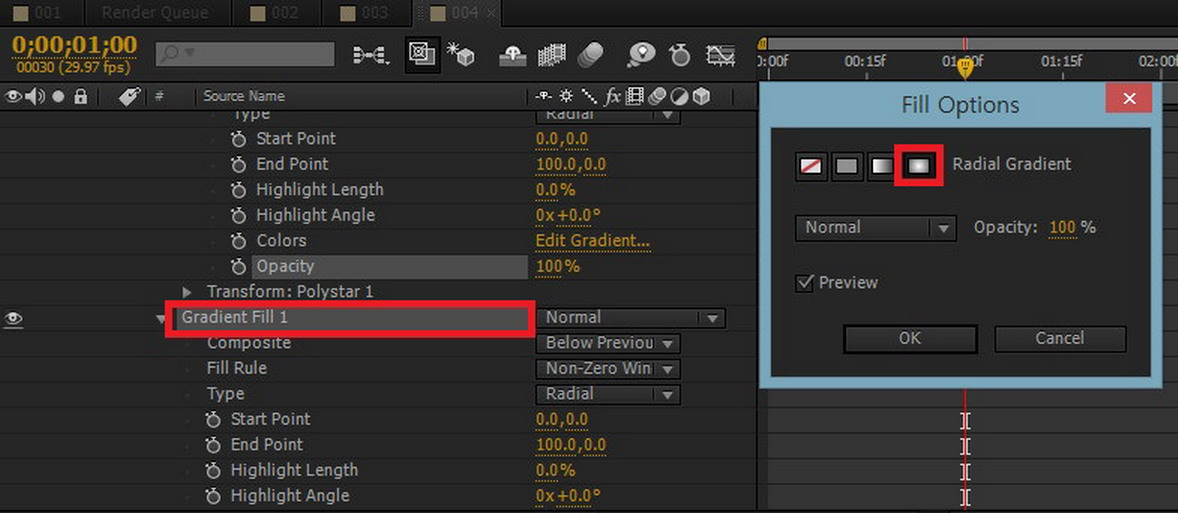1178x513 pixels.
Task: Click the Quality switch column header
Action: 589,96
